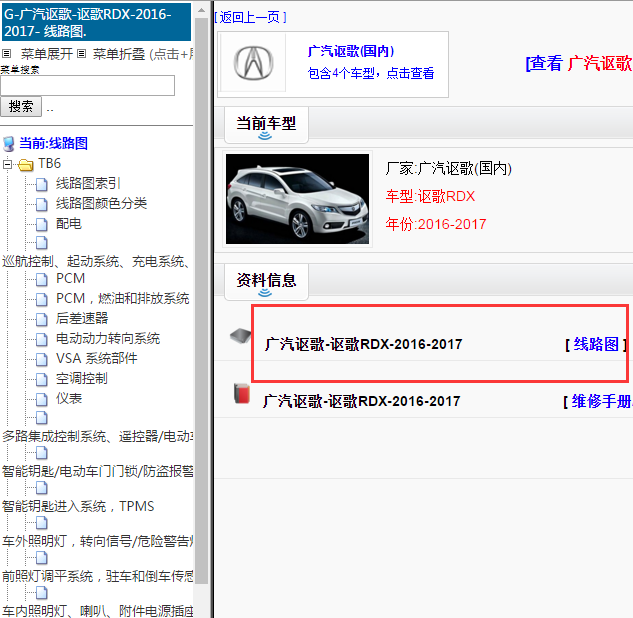Click page icon beside 空调控制

(42, 379)
